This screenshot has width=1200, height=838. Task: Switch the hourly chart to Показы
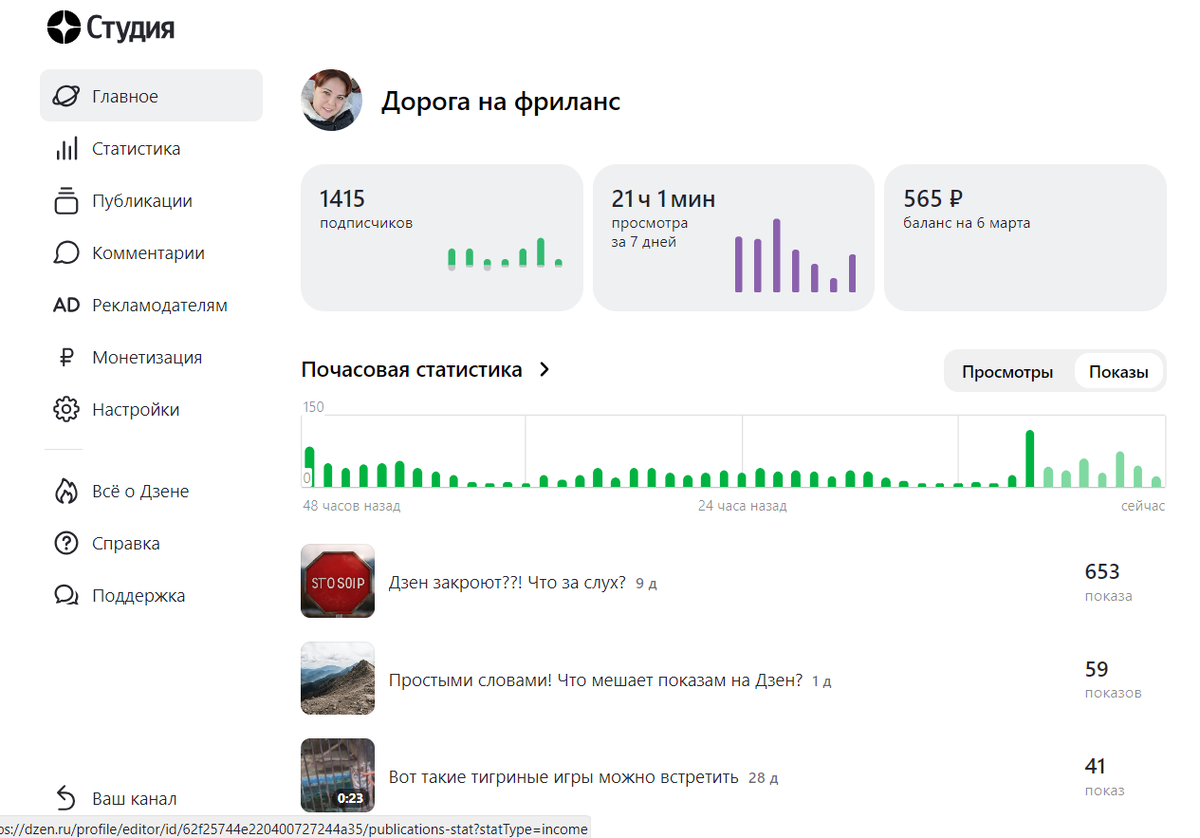[x=1118, y=372]
